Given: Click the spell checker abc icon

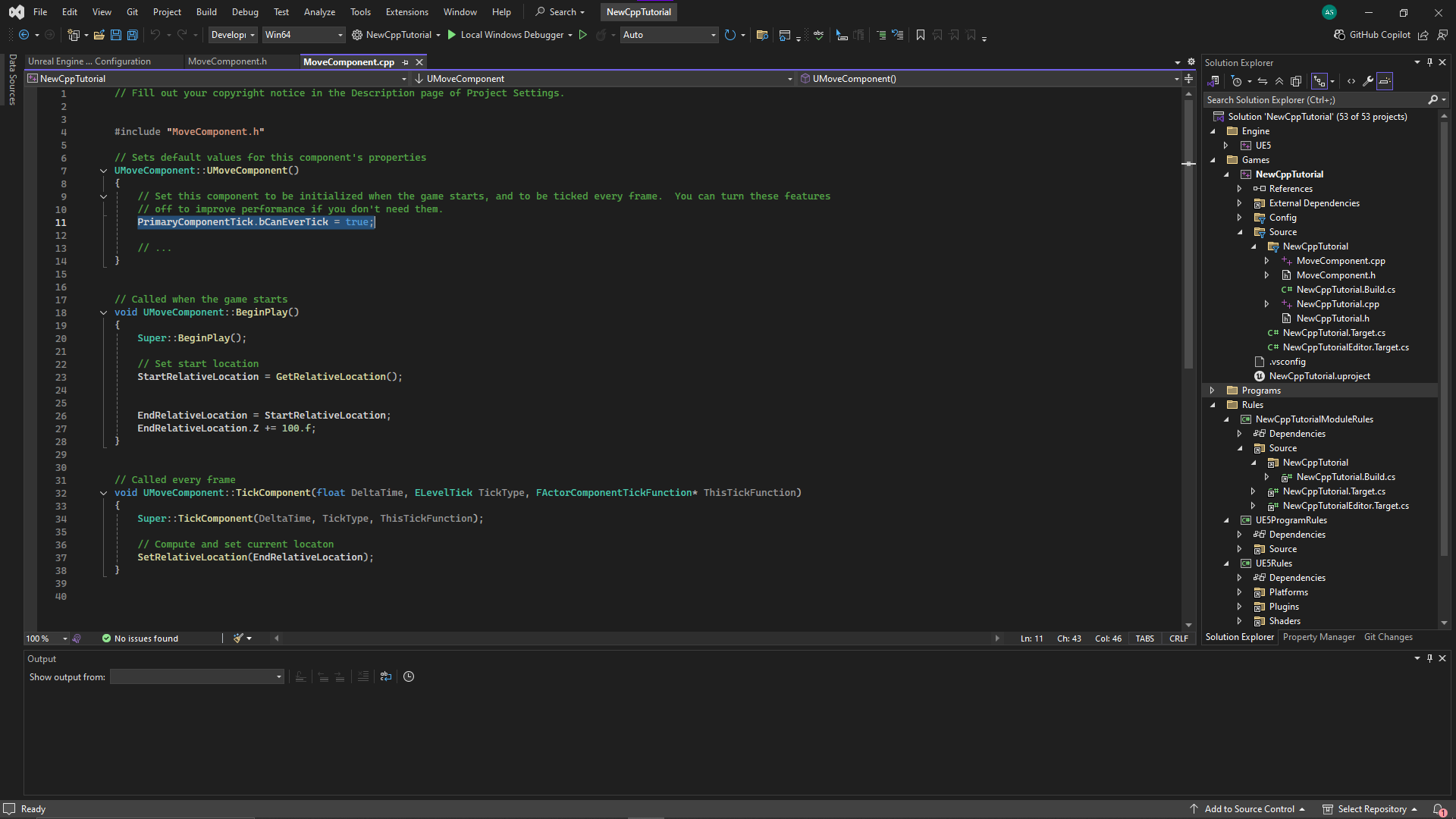Looking at the screenshot, I should tap(818, 35).
